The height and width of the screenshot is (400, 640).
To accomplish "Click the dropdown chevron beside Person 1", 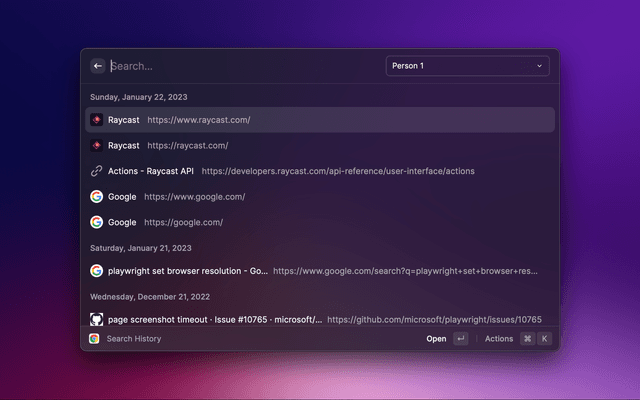I will click(540, 66).
